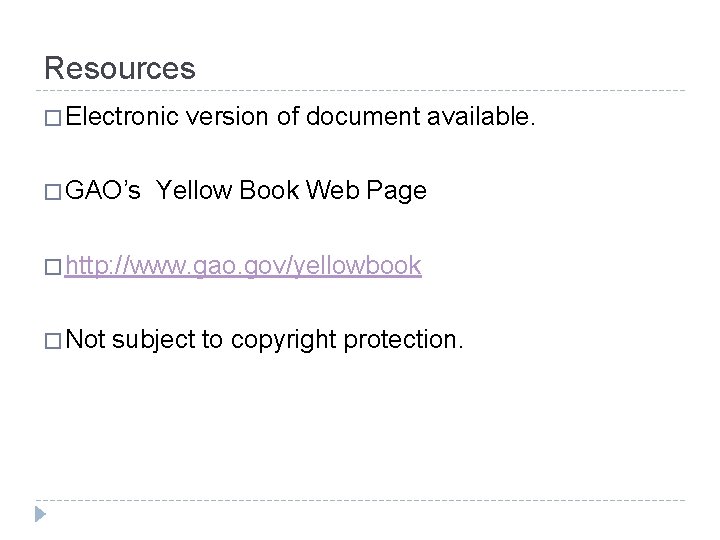Click the bullet marker before http link

(x=53, y=266)
